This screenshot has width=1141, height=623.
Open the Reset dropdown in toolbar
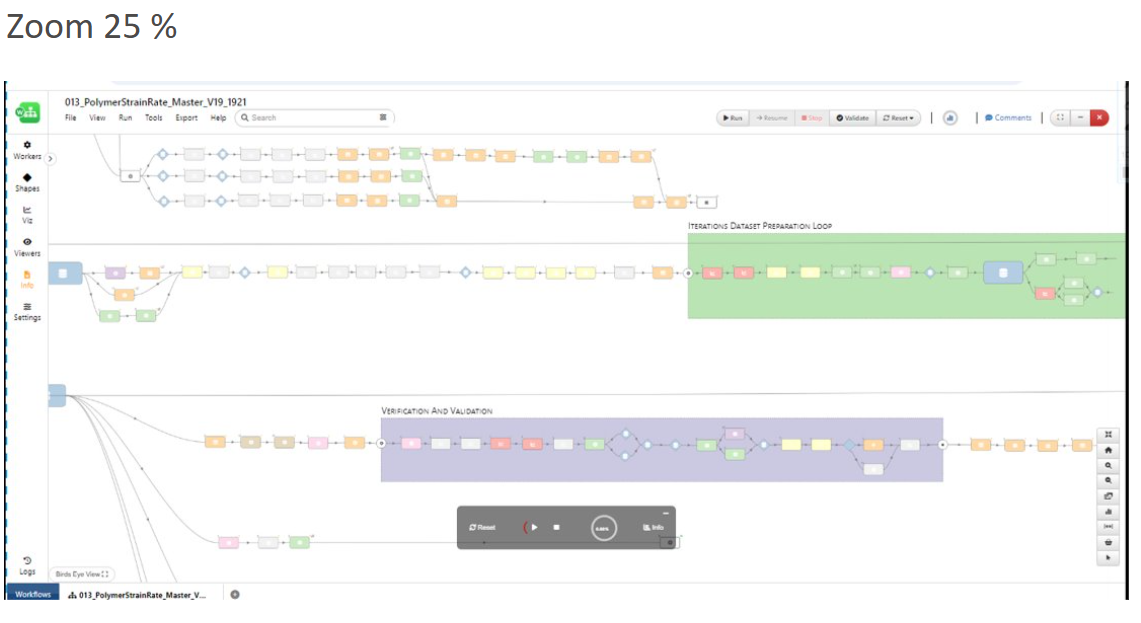click(898, 118)
